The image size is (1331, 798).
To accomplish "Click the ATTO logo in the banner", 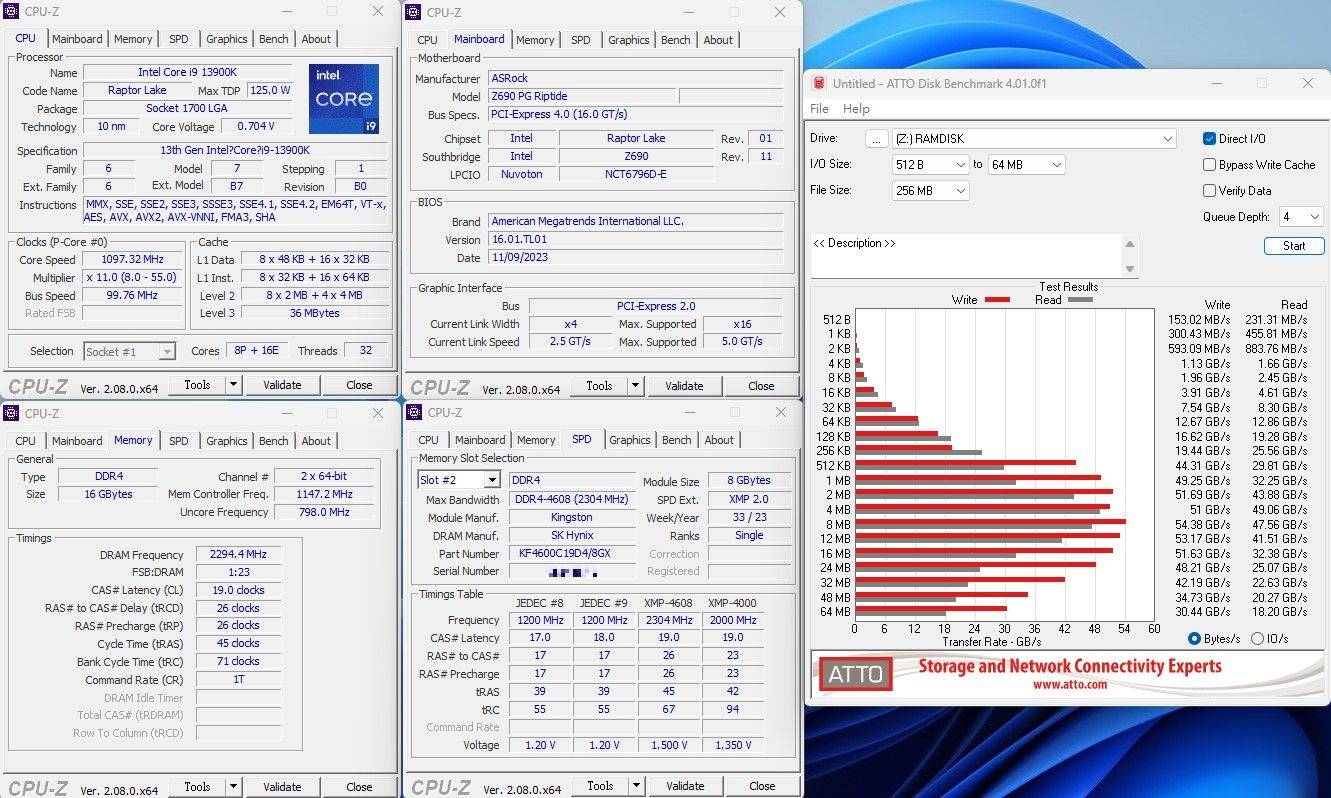I will point(857,674).
